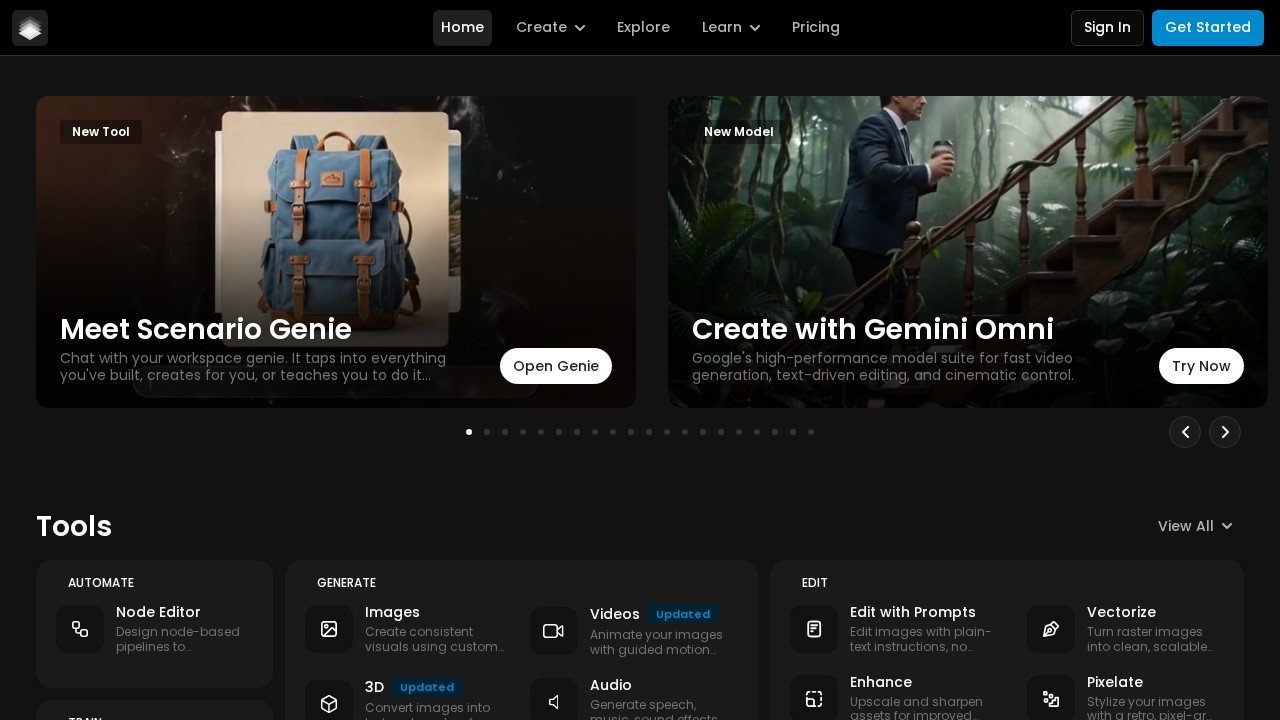Open the Images tool link
1280x720 pixels.
[392, 612]
